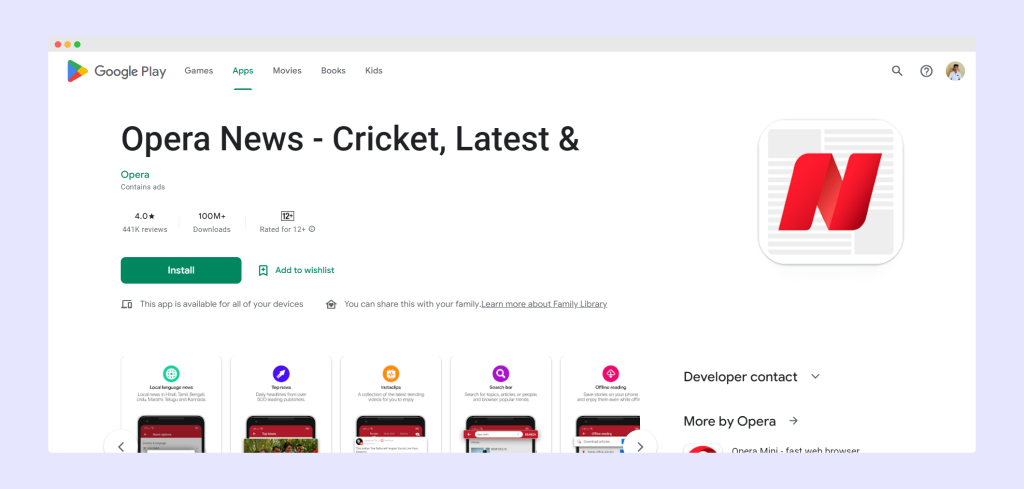Show next screenshots with right arrow
This screenshot has height=489, width=1024.
click(x=640, y=447)
